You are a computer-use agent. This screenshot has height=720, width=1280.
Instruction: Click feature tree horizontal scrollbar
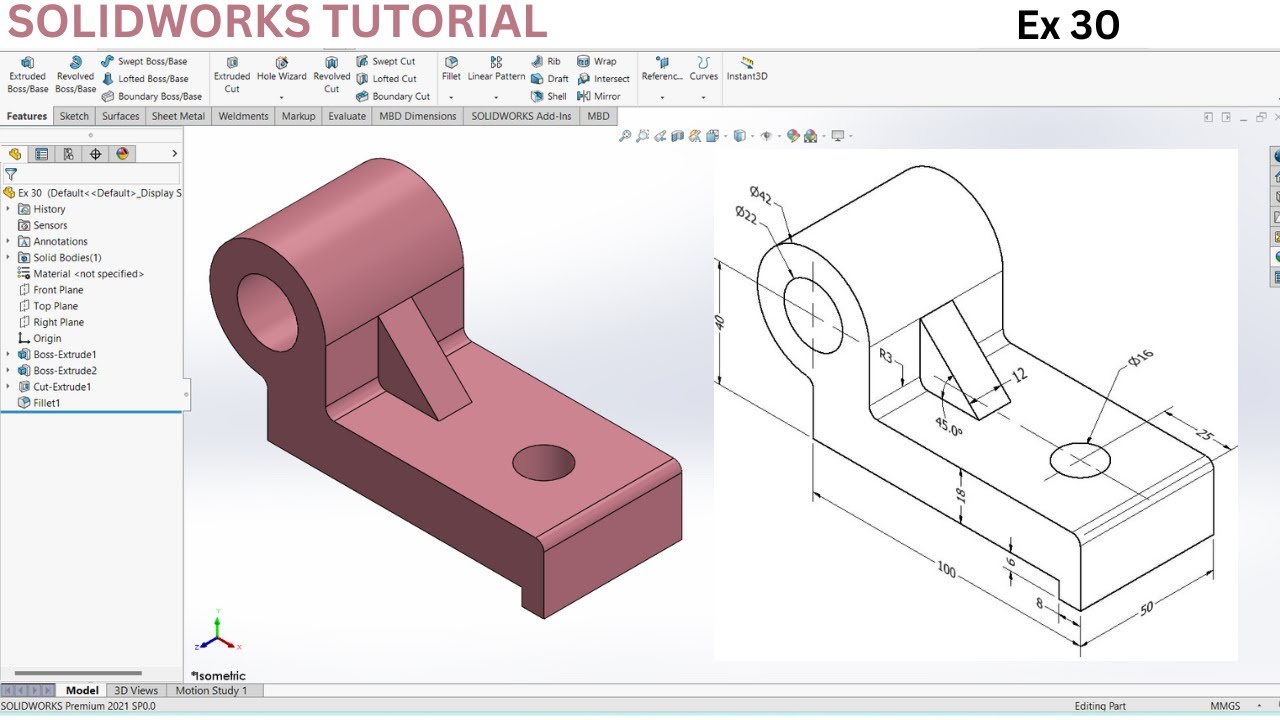click(77, 673)
